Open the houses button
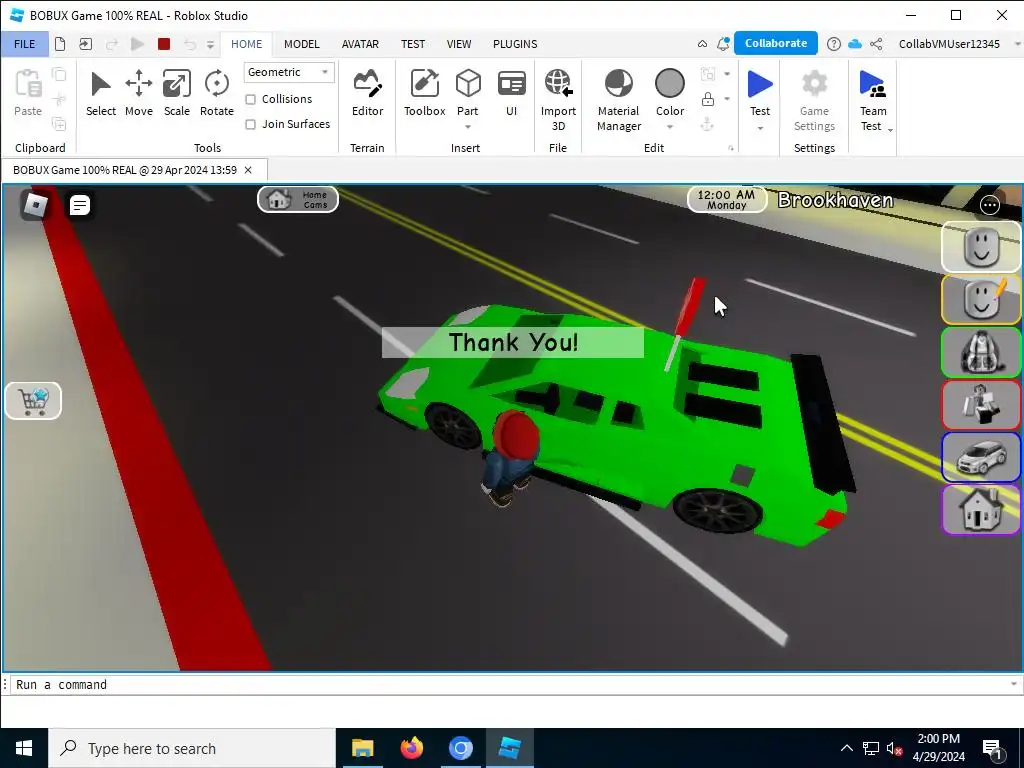 (x=981, y=509)
